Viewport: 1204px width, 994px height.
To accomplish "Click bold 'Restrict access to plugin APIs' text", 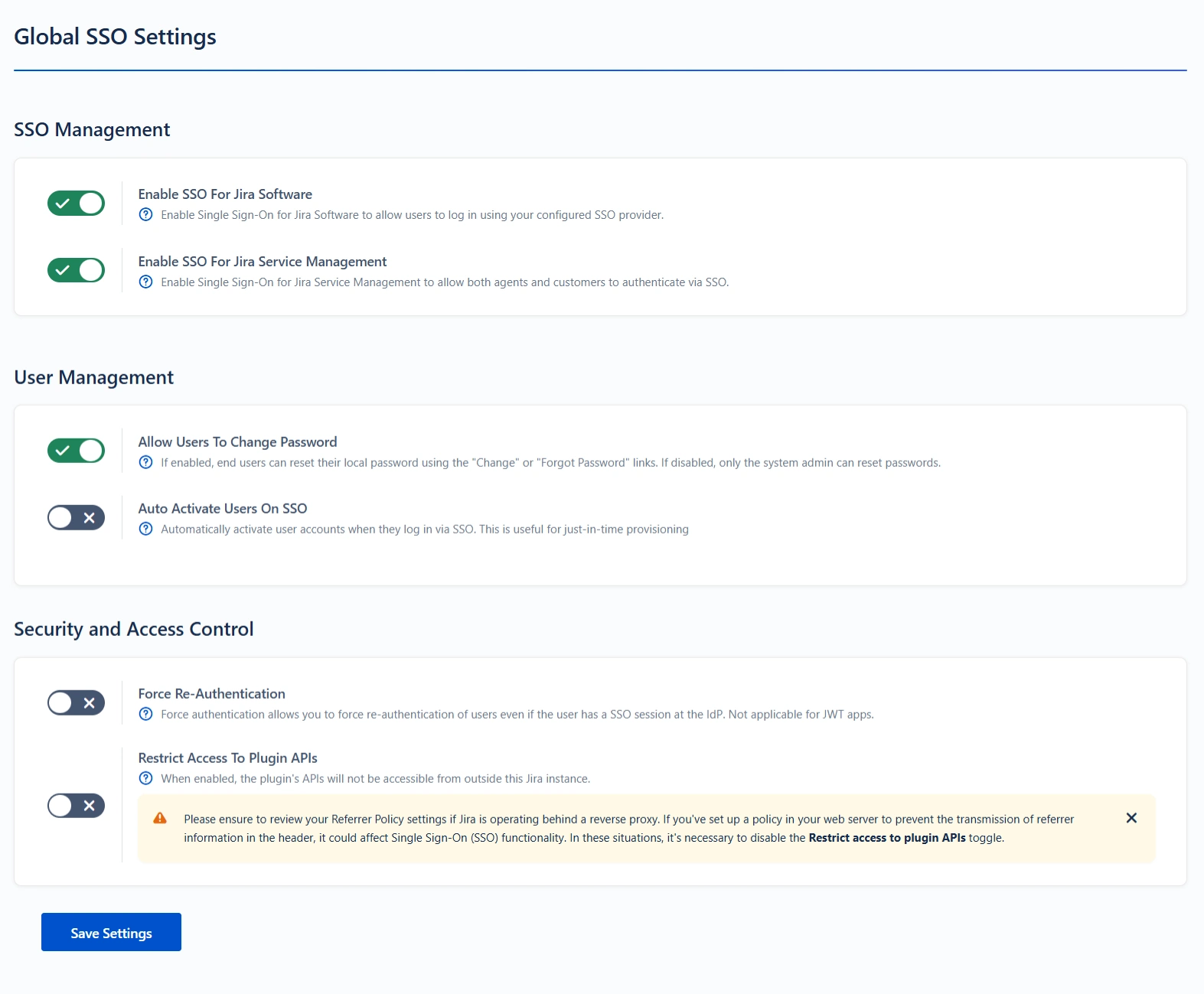I will 886,838.
